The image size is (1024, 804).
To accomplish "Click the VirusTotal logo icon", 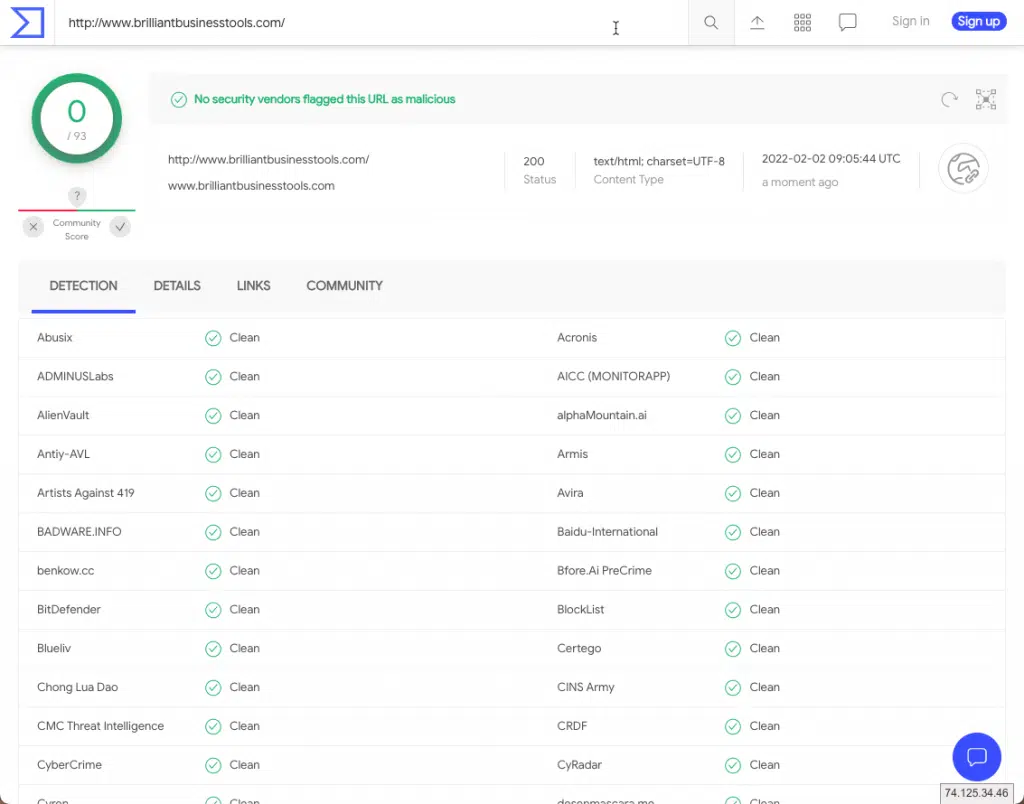I will [x=27, y=22].
